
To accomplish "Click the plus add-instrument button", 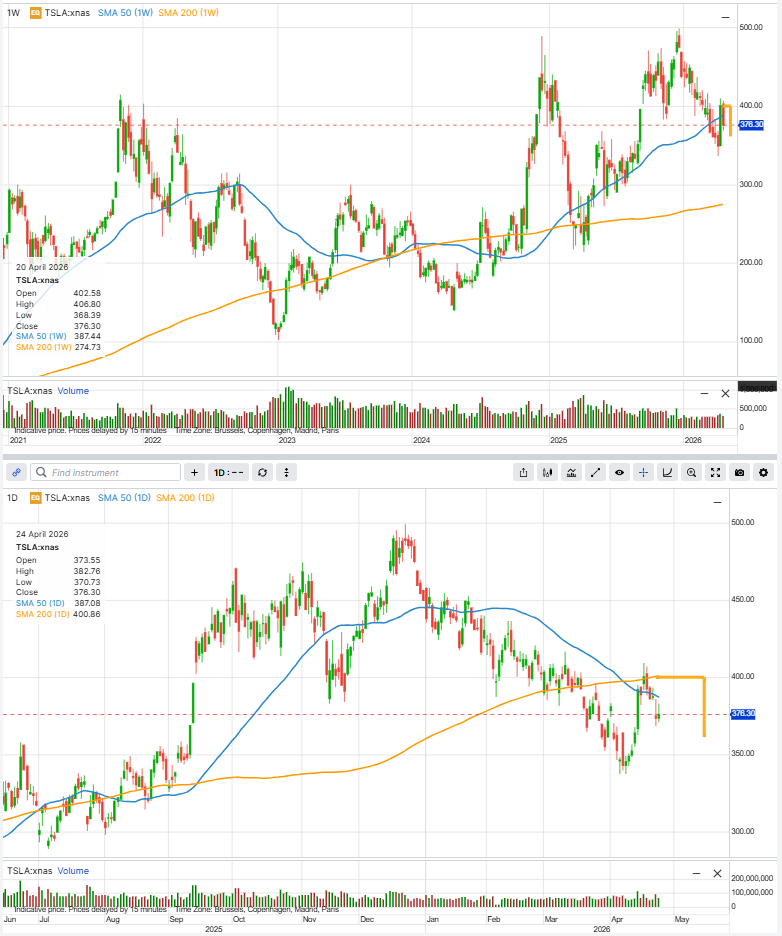I will 194,472.
